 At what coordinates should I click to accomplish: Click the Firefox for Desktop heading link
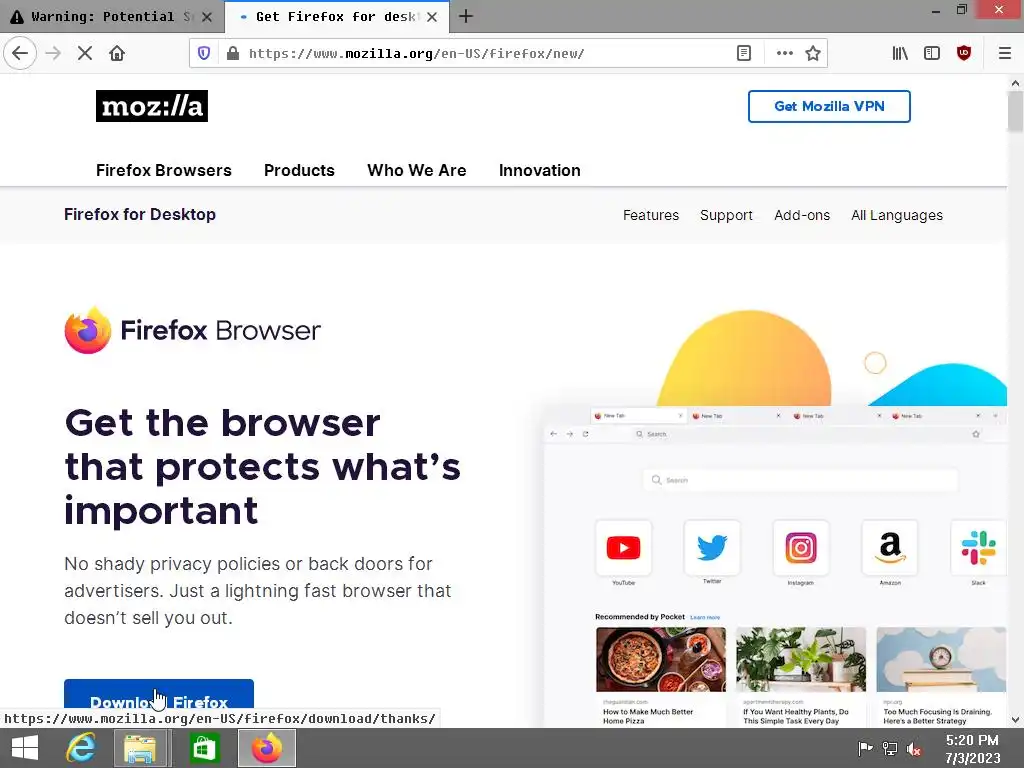(x=140, y=214)
